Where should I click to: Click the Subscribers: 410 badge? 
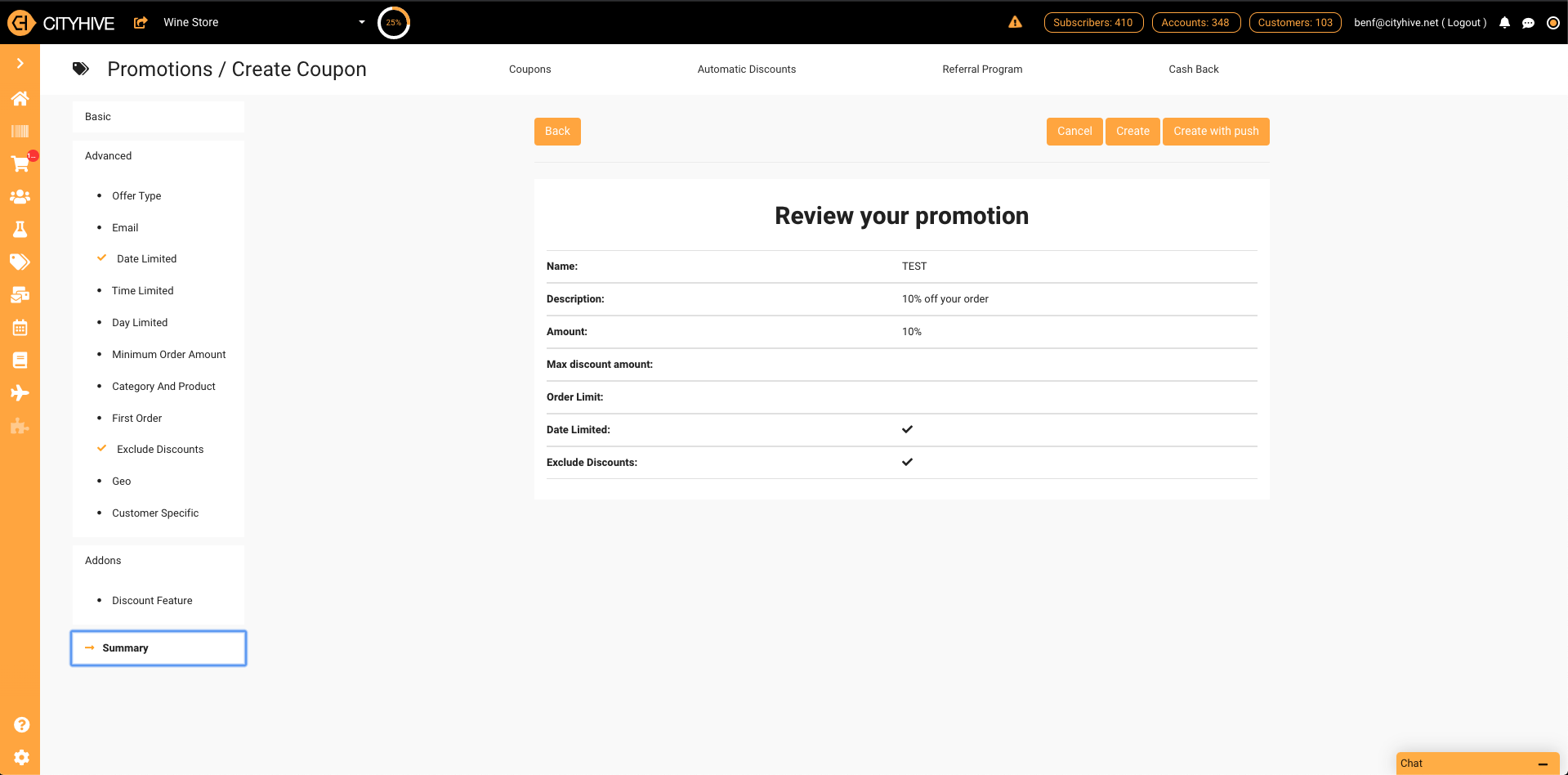click(1093, 22)
